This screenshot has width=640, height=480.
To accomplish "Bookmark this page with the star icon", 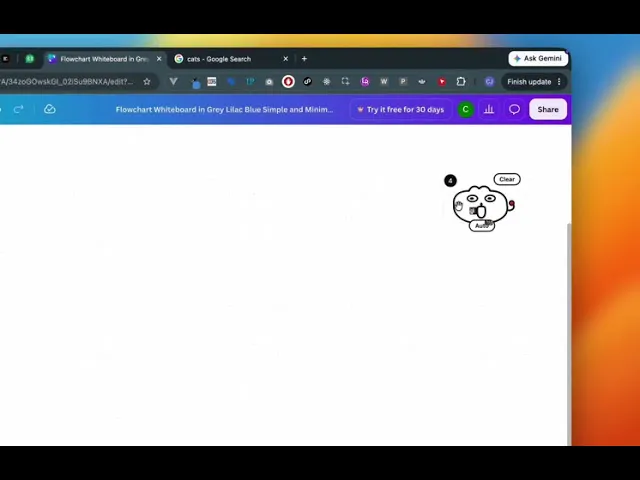I will pos(147,82).
